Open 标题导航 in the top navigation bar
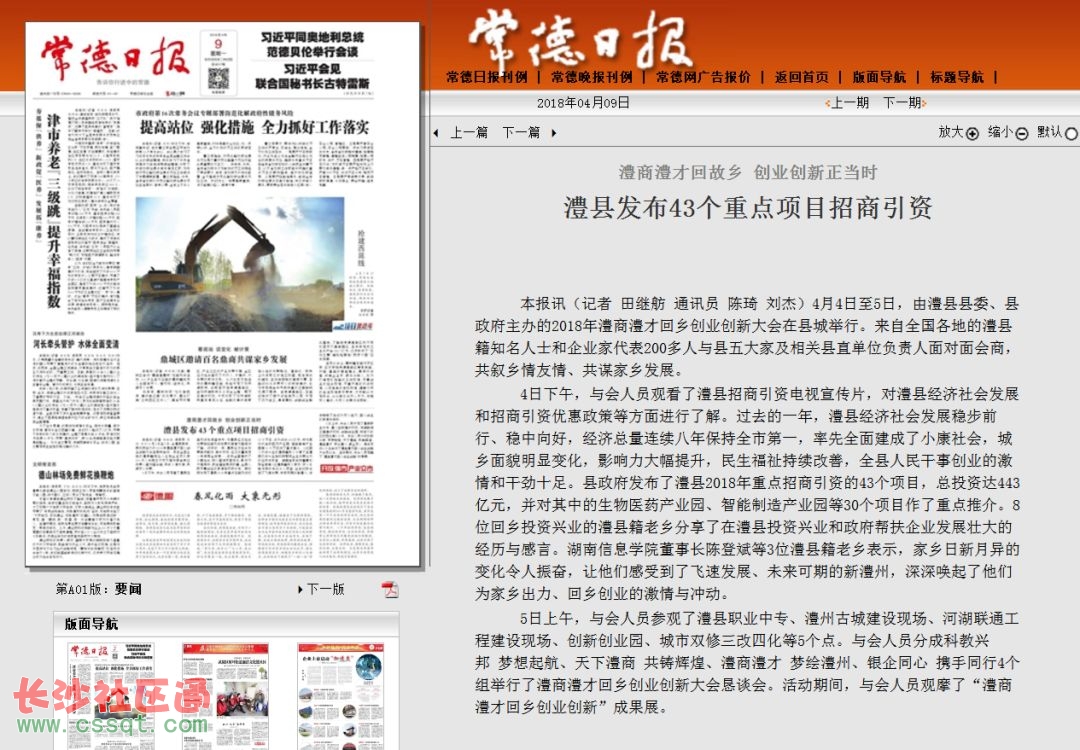The width and height of the screenshot is (1080, 750). tap(957, 77)
